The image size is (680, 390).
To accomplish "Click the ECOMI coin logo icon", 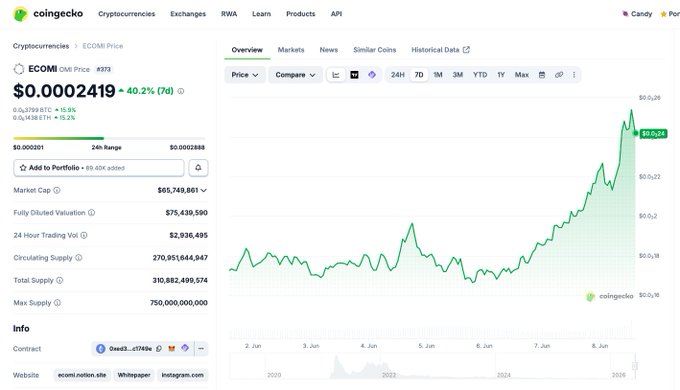I will click(x=19, y=69).
